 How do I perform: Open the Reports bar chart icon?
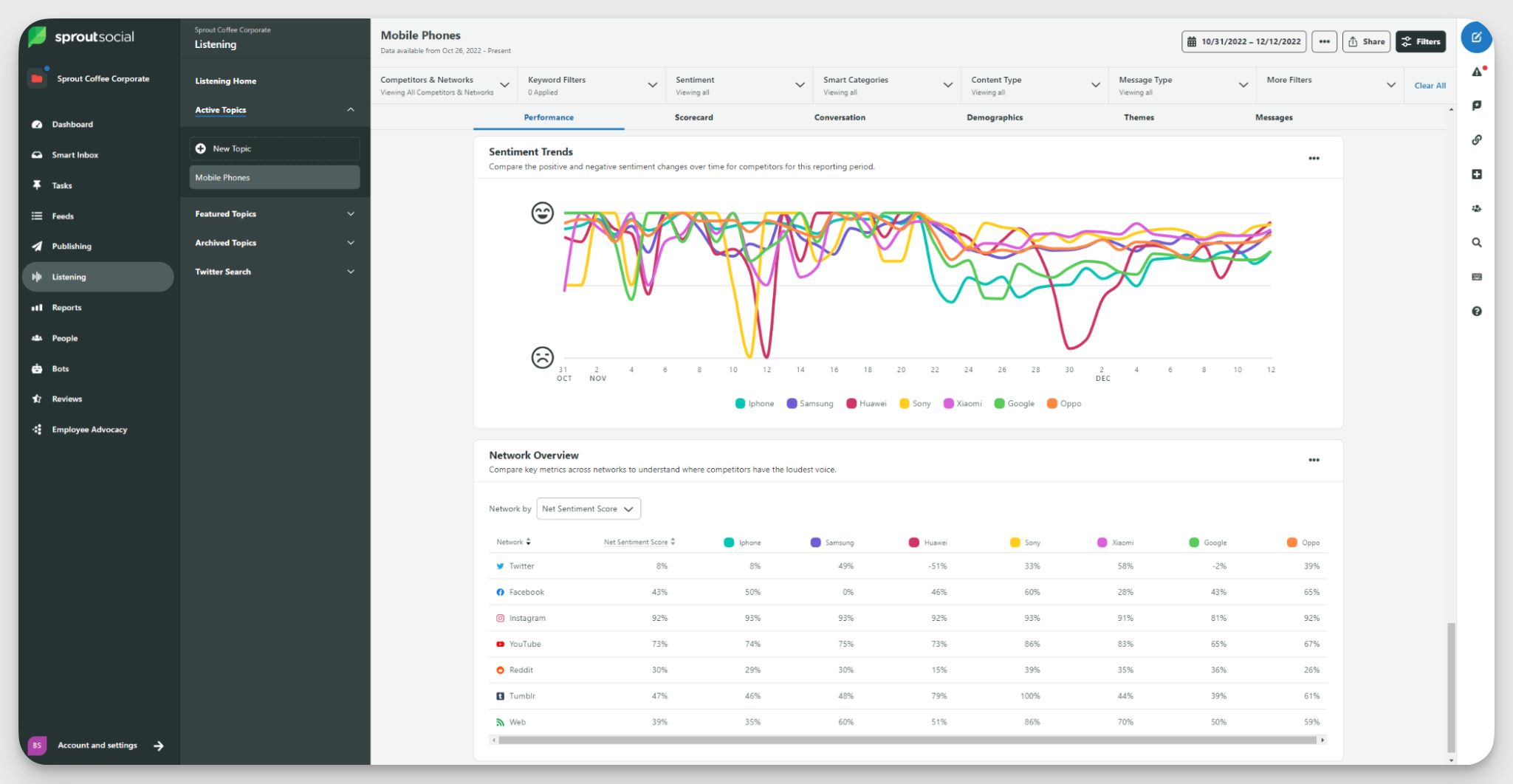click(x=37, y=308)
